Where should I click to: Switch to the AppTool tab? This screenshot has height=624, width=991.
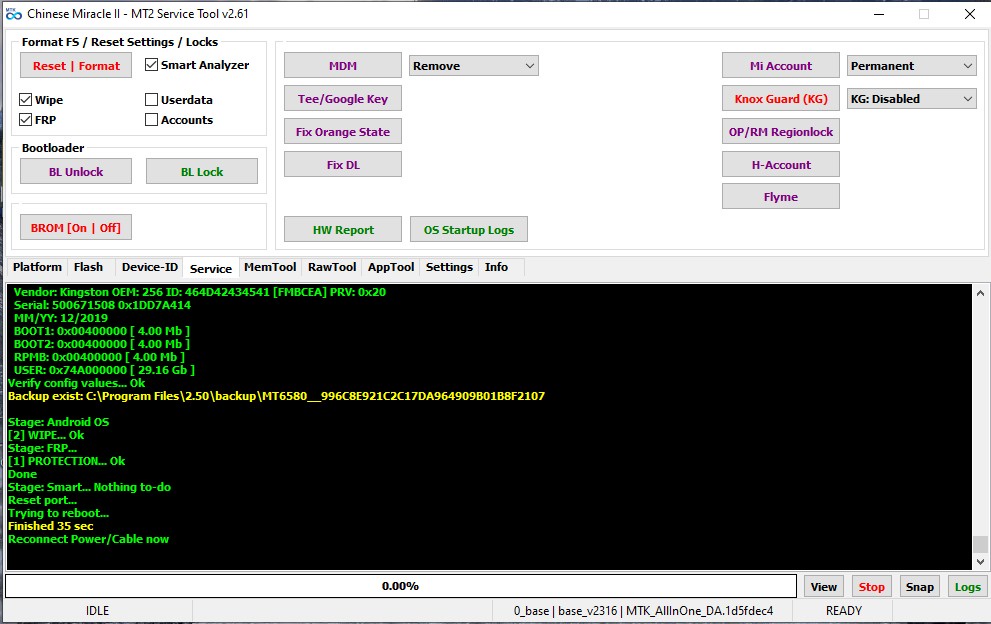[x=391, y=267]
